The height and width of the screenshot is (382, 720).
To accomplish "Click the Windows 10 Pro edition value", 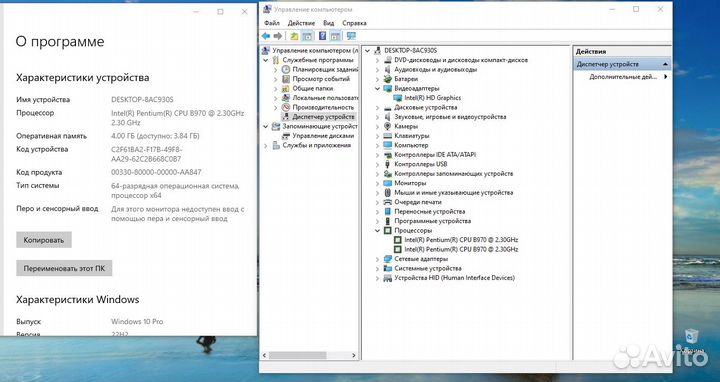I will pos(137,321).
